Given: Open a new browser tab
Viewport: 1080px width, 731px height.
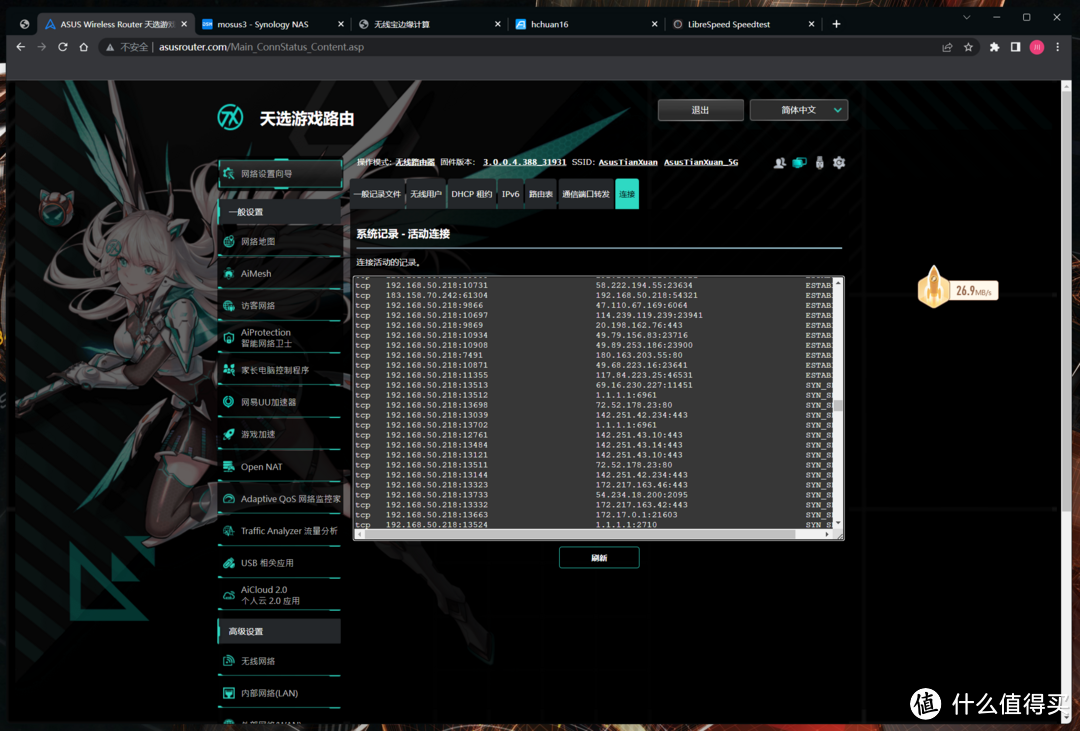Looking at the screenshot, I should [x=836, y=24].
